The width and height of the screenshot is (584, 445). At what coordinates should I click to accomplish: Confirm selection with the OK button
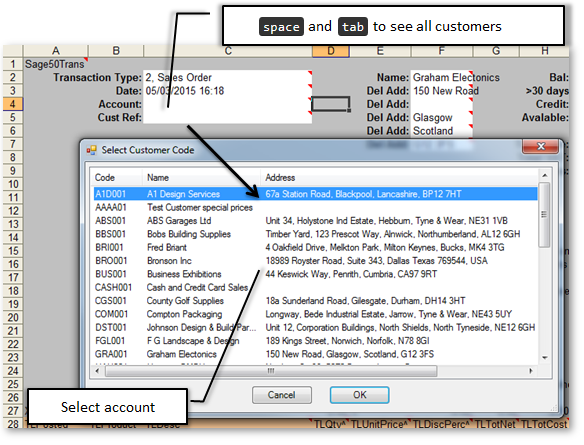pyautogui.click(x=359, y=395)
